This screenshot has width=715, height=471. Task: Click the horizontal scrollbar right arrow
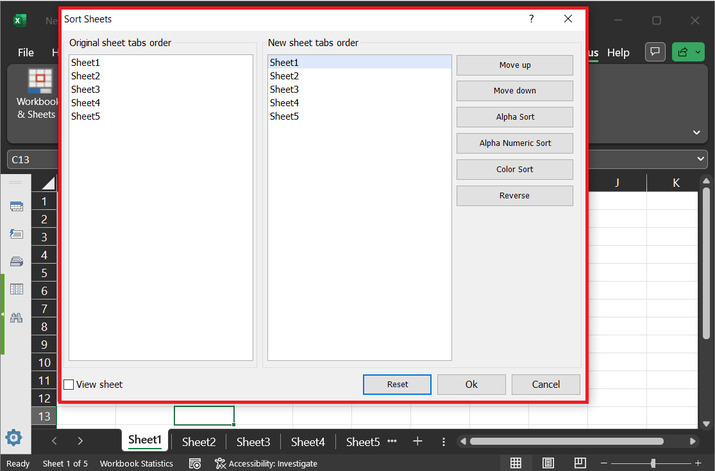[693, 441]
